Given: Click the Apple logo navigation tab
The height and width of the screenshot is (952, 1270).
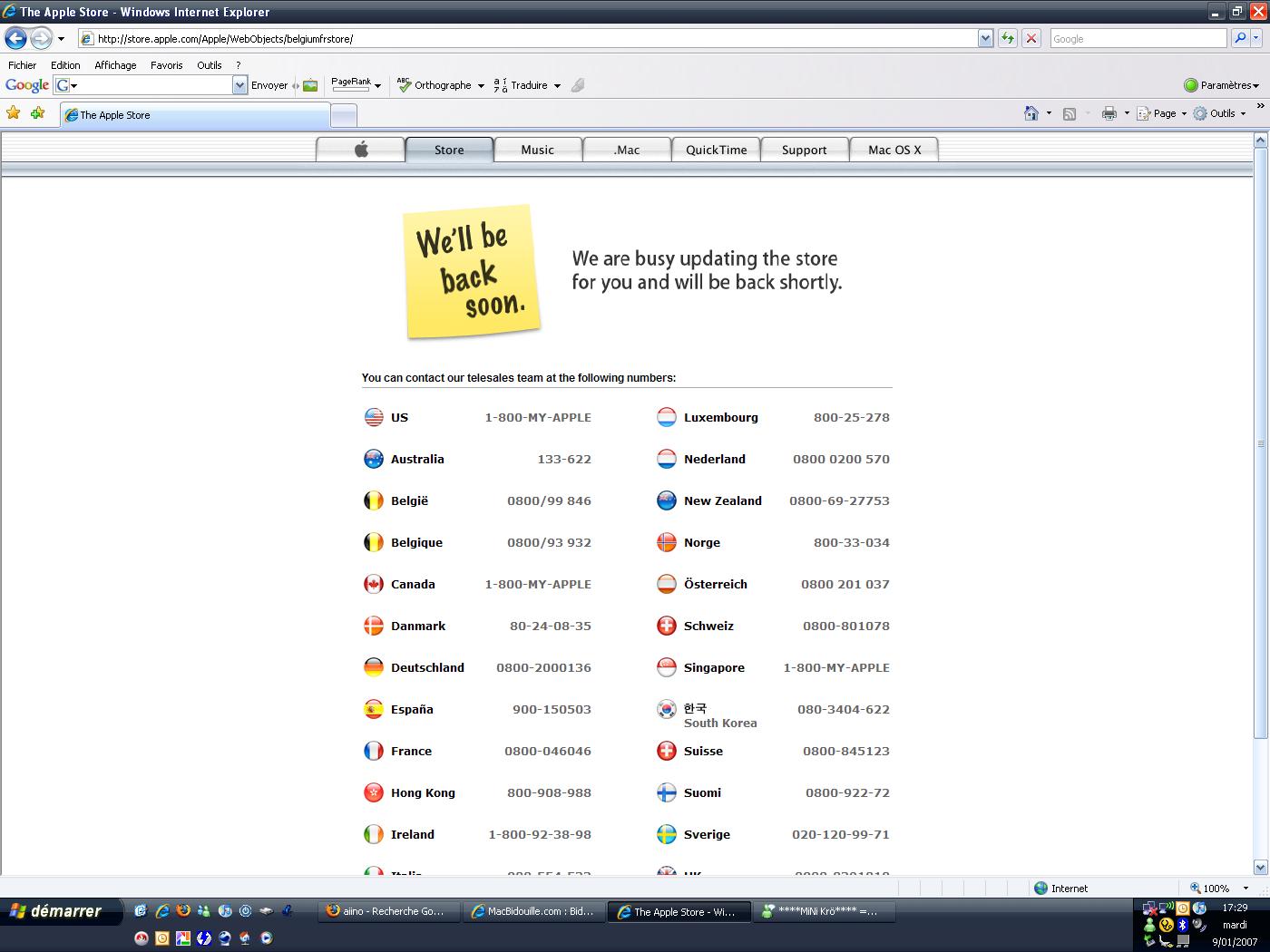Looking at the screenshot, I should click(x=361, y=150).
